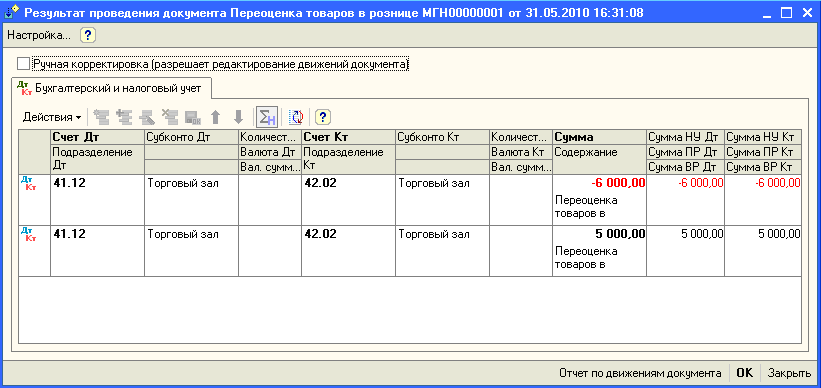This screenshot has width=821, height=388.
Task: Click Переоценка товаров в in the second row
Action: pyautogui.click(x=586, y=258)
